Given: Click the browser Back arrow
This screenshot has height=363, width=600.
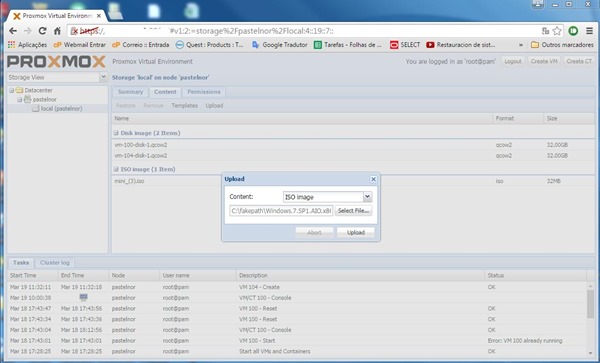Looking at the screenshot, I should point(13,31).
